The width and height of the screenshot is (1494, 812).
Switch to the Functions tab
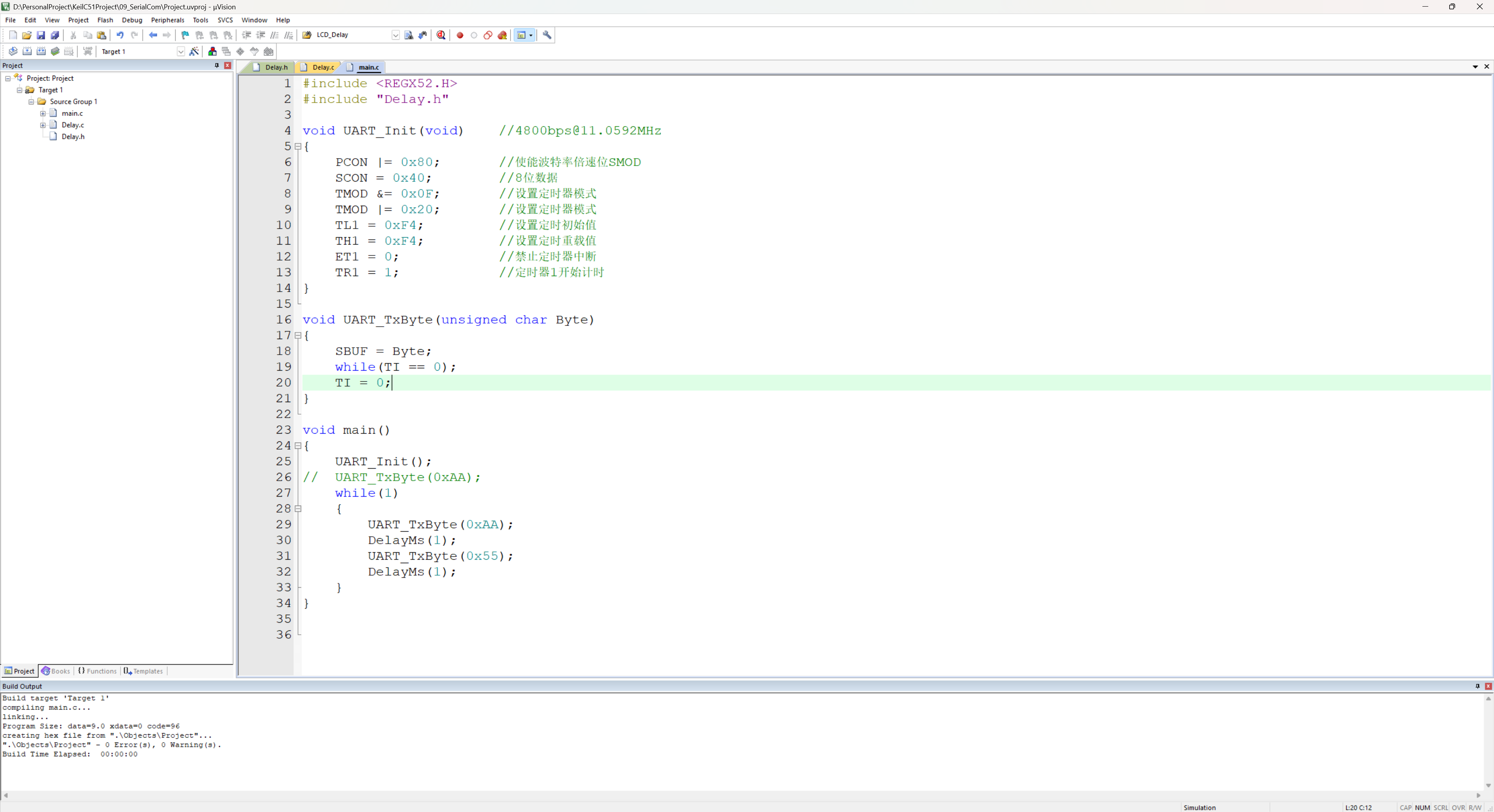pyautogui.click(x=97, y=670)
